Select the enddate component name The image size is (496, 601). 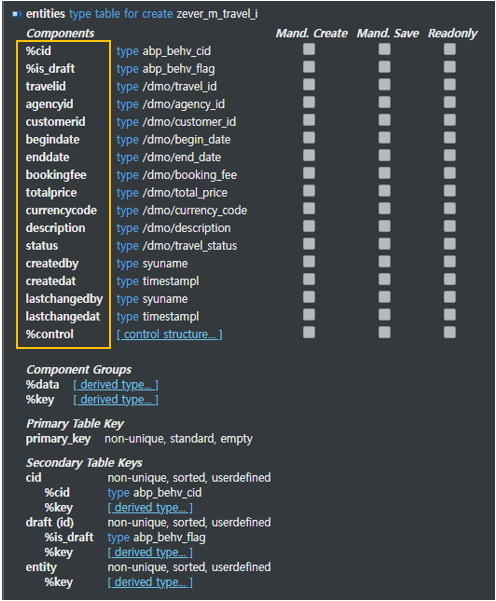coord(48,157)
